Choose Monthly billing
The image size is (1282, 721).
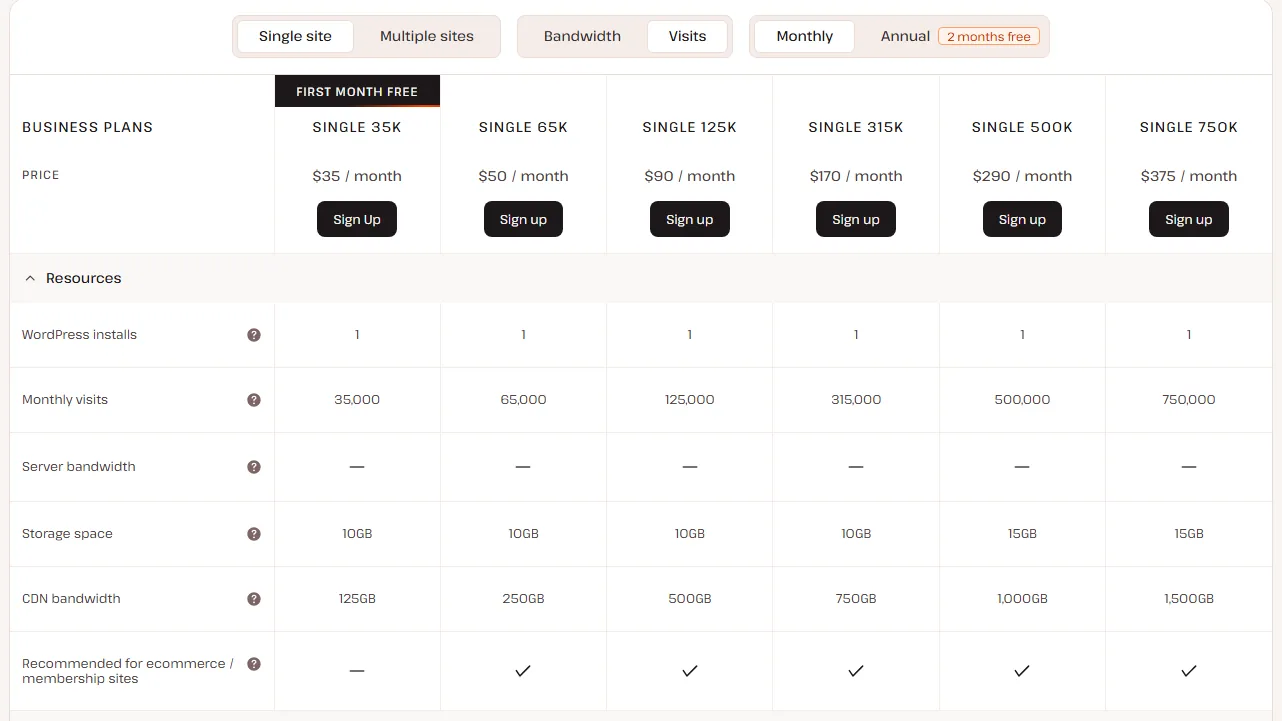[x=804, y=36]
